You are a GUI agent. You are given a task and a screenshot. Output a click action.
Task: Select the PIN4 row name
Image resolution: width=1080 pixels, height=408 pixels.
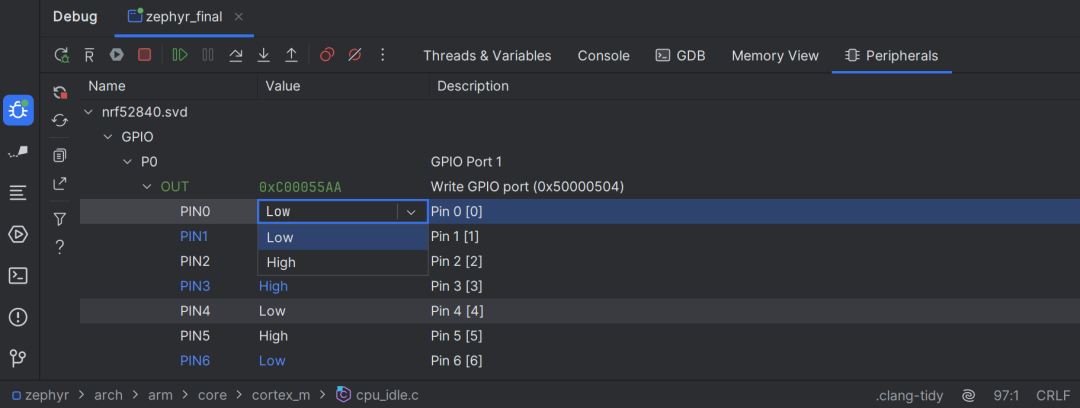(x=194, y=311)
